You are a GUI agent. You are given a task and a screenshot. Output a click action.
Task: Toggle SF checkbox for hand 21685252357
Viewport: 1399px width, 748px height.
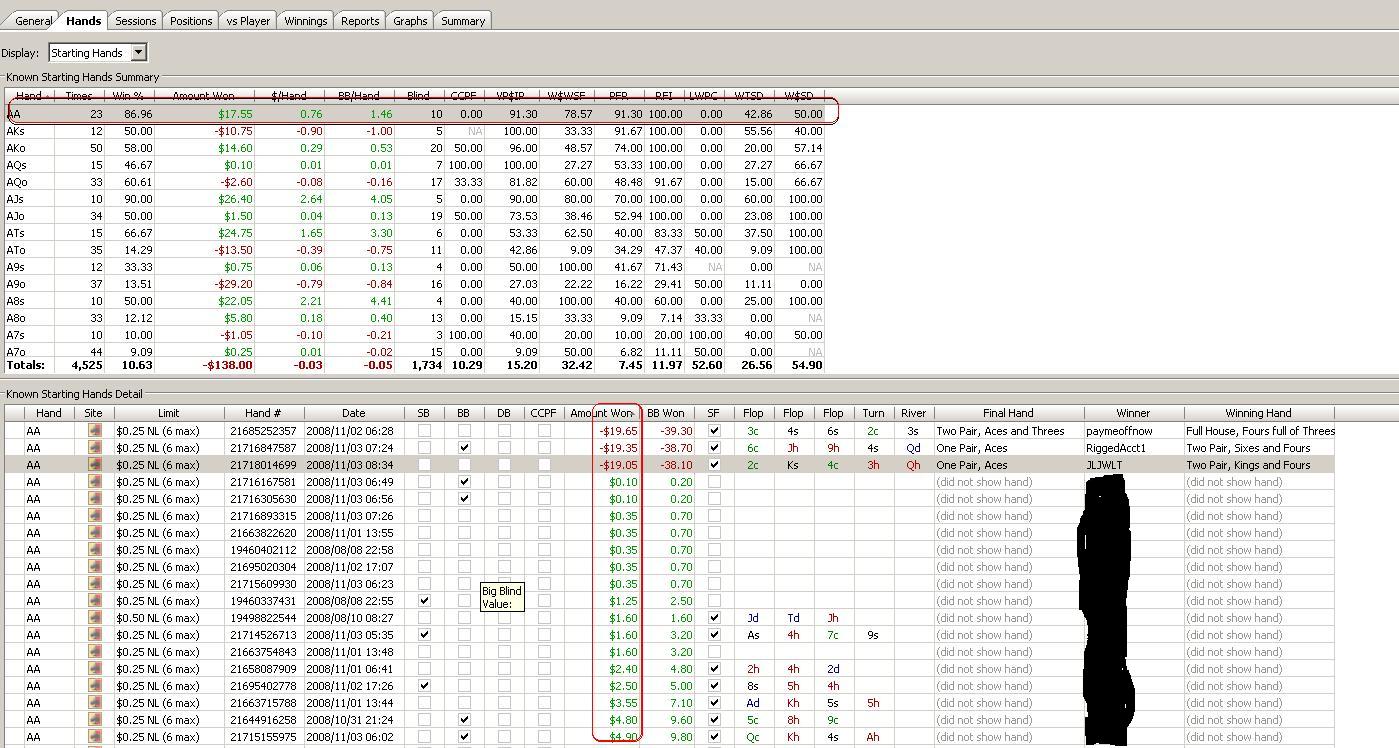(x=714, y=431)
